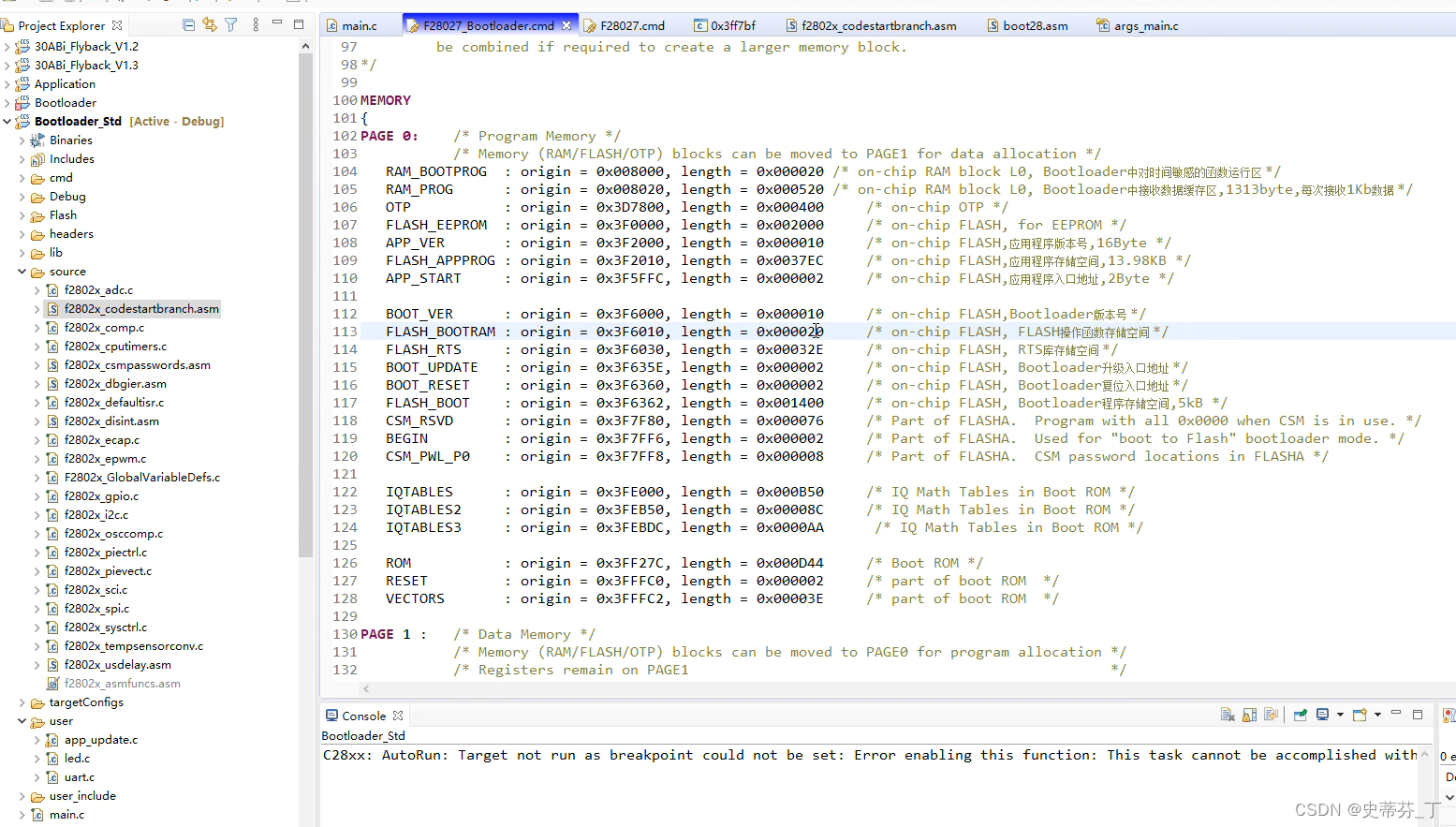Close the Project Explorer view tab
The width and height of the screenshot is (1456, 827).
[117, 25]
